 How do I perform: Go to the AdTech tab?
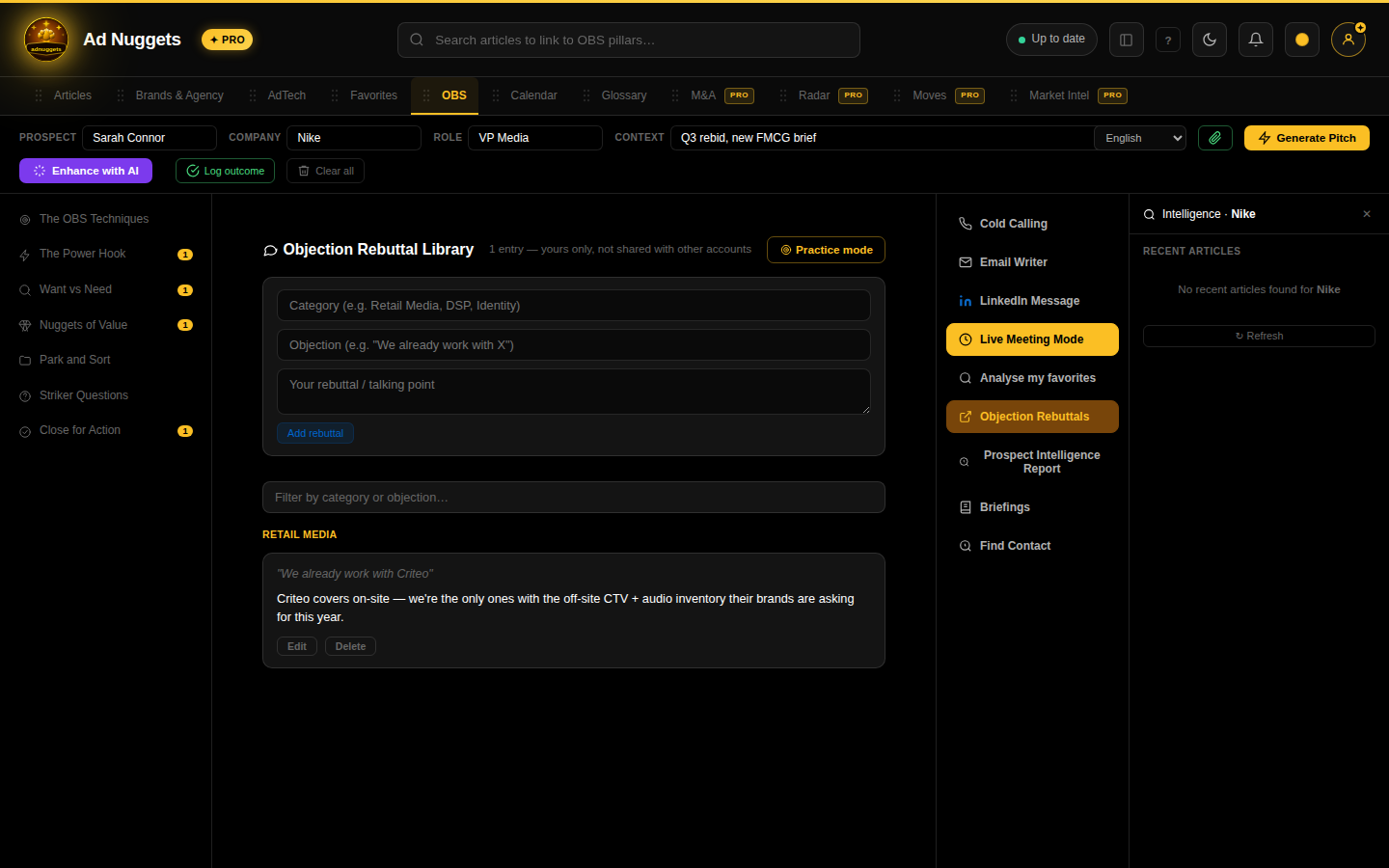[x=277, y=95]
